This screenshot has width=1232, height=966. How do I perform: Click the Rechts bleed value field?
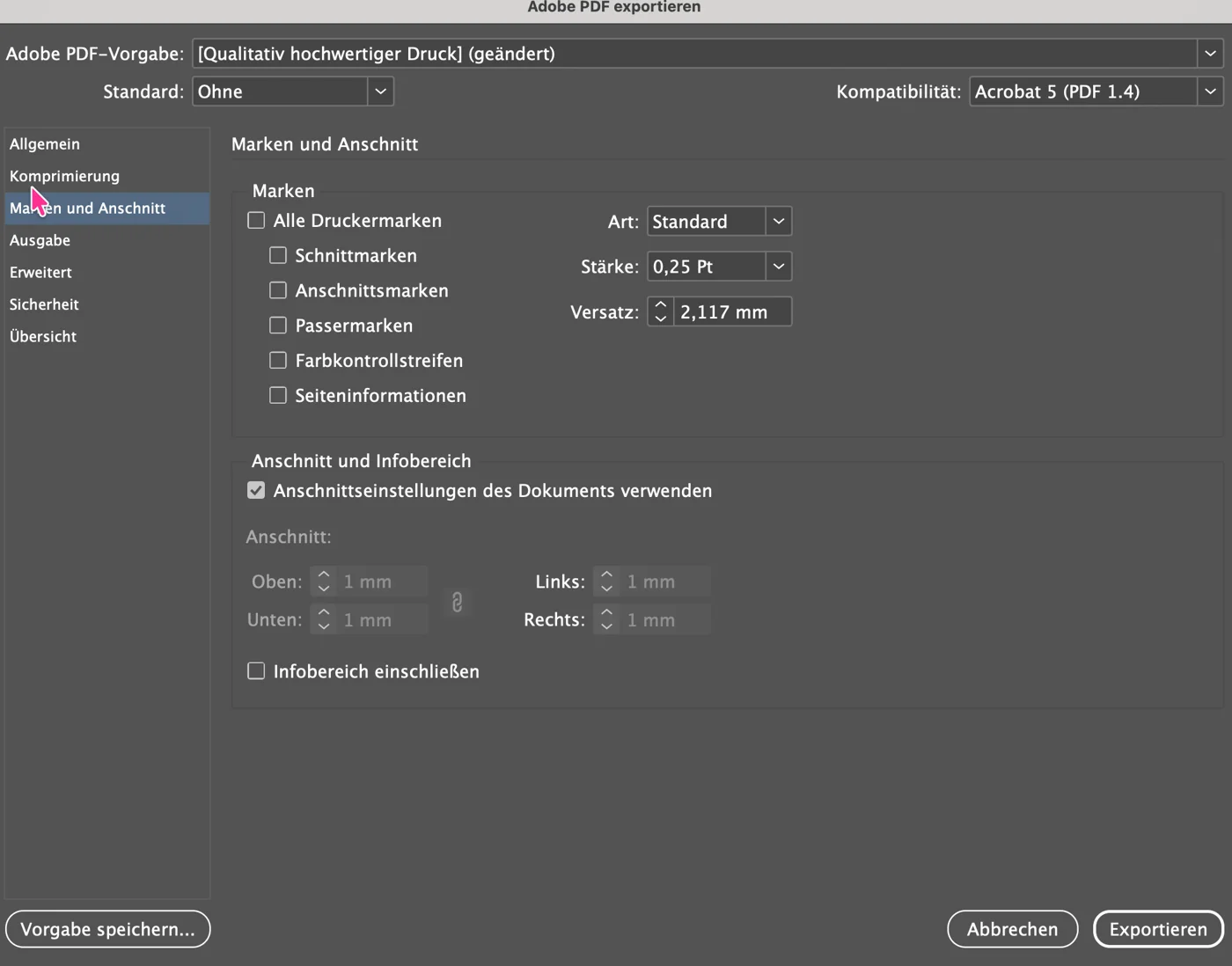pyautogui.click(x=666, y=620)
